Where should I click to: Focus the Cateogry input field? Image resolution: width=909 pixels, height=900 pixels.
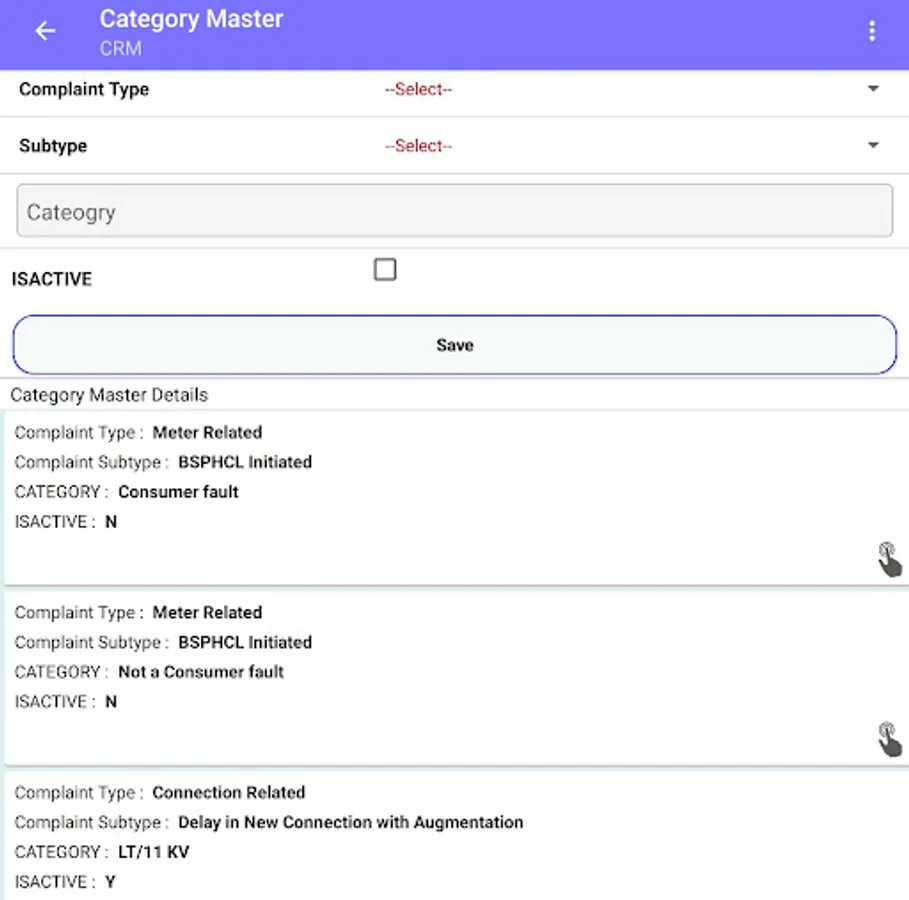click(454, 211)
